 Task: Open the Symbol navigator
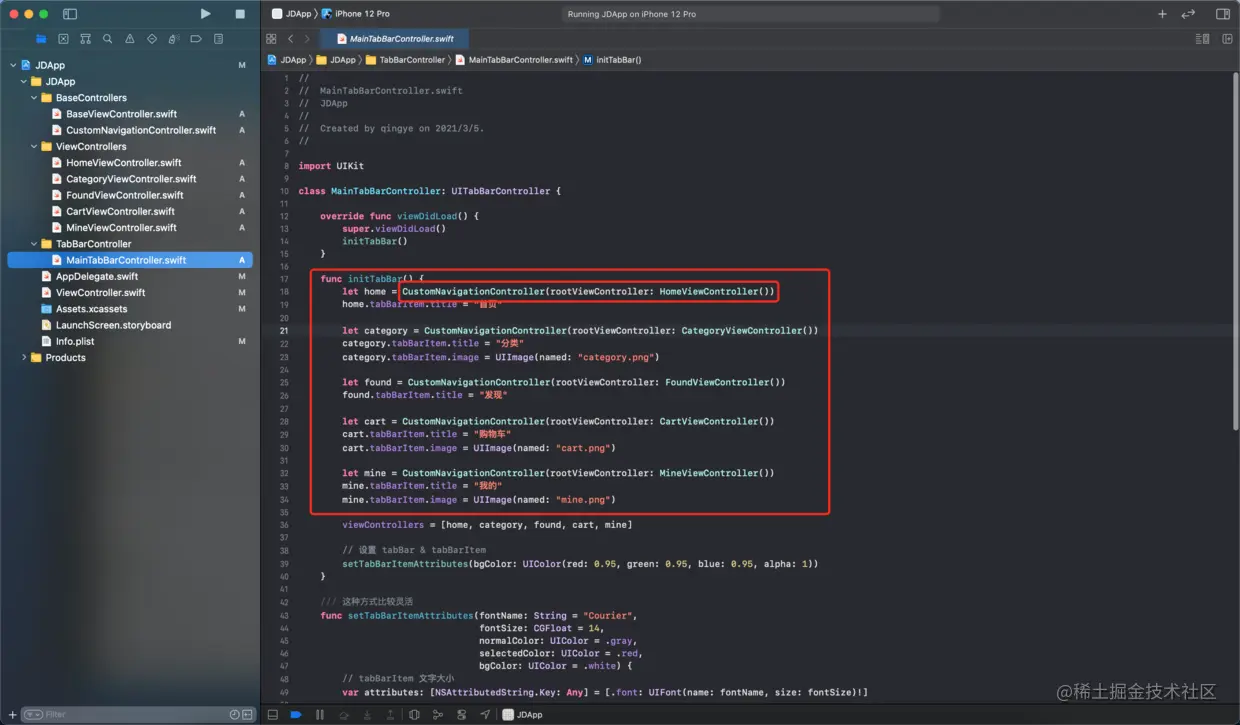click(85, 39)
